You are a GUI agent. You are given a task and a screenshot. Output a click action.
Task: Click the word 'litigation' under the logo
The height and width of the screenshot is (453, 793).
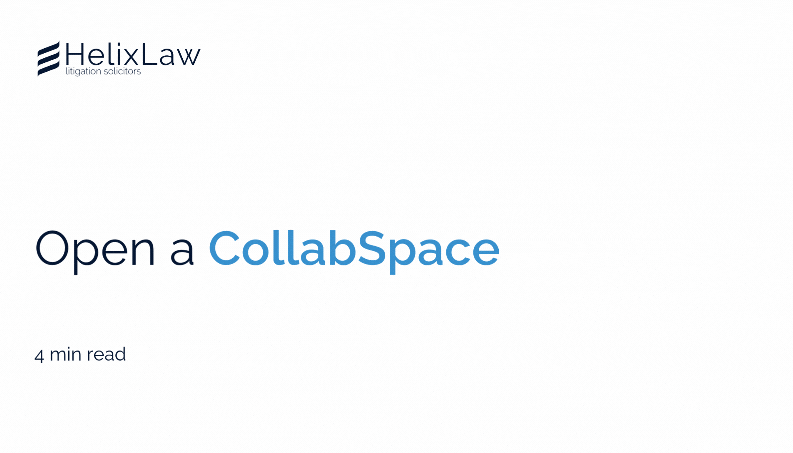(83, 71)
